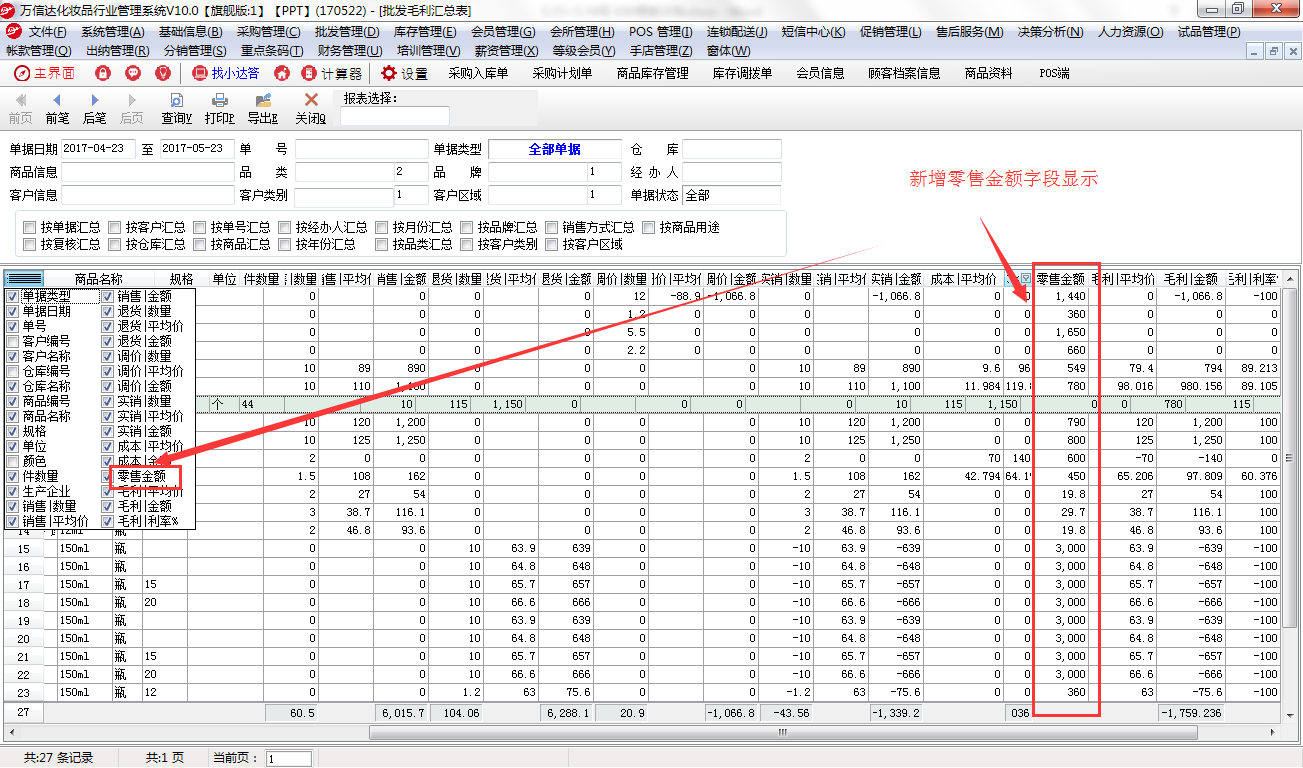Go to next record with 后笔
1303x768 pixels.
pyautogui.click(x=95, y=108)
